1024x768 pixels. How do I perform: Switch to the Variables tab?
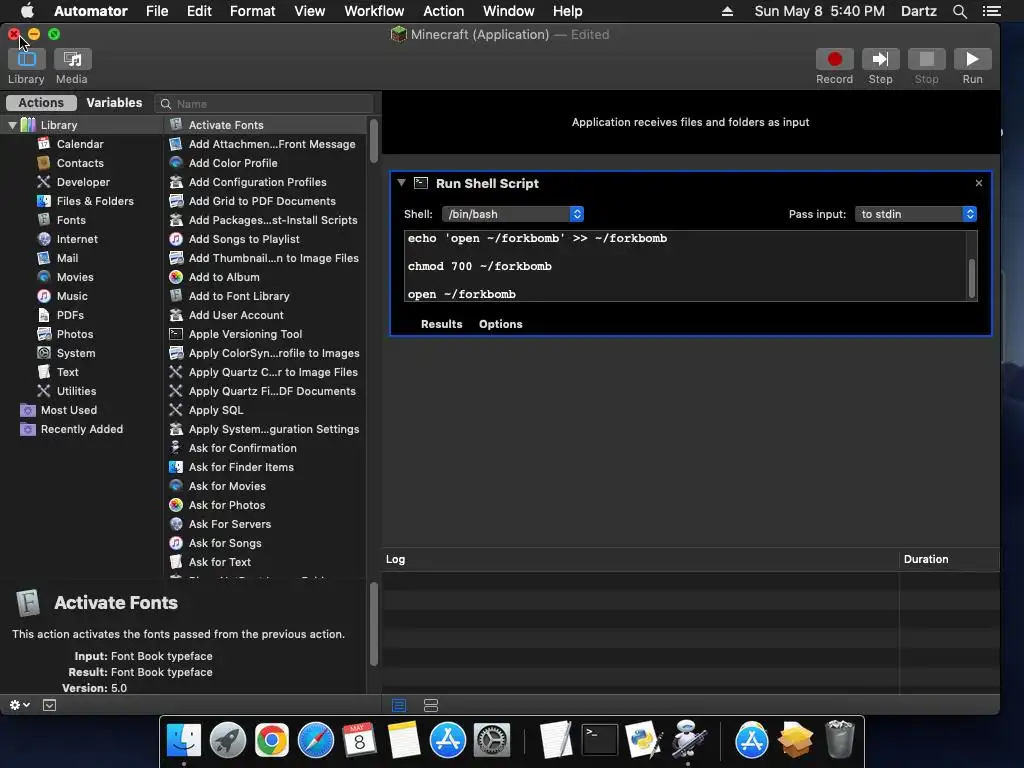coord(114,103)
